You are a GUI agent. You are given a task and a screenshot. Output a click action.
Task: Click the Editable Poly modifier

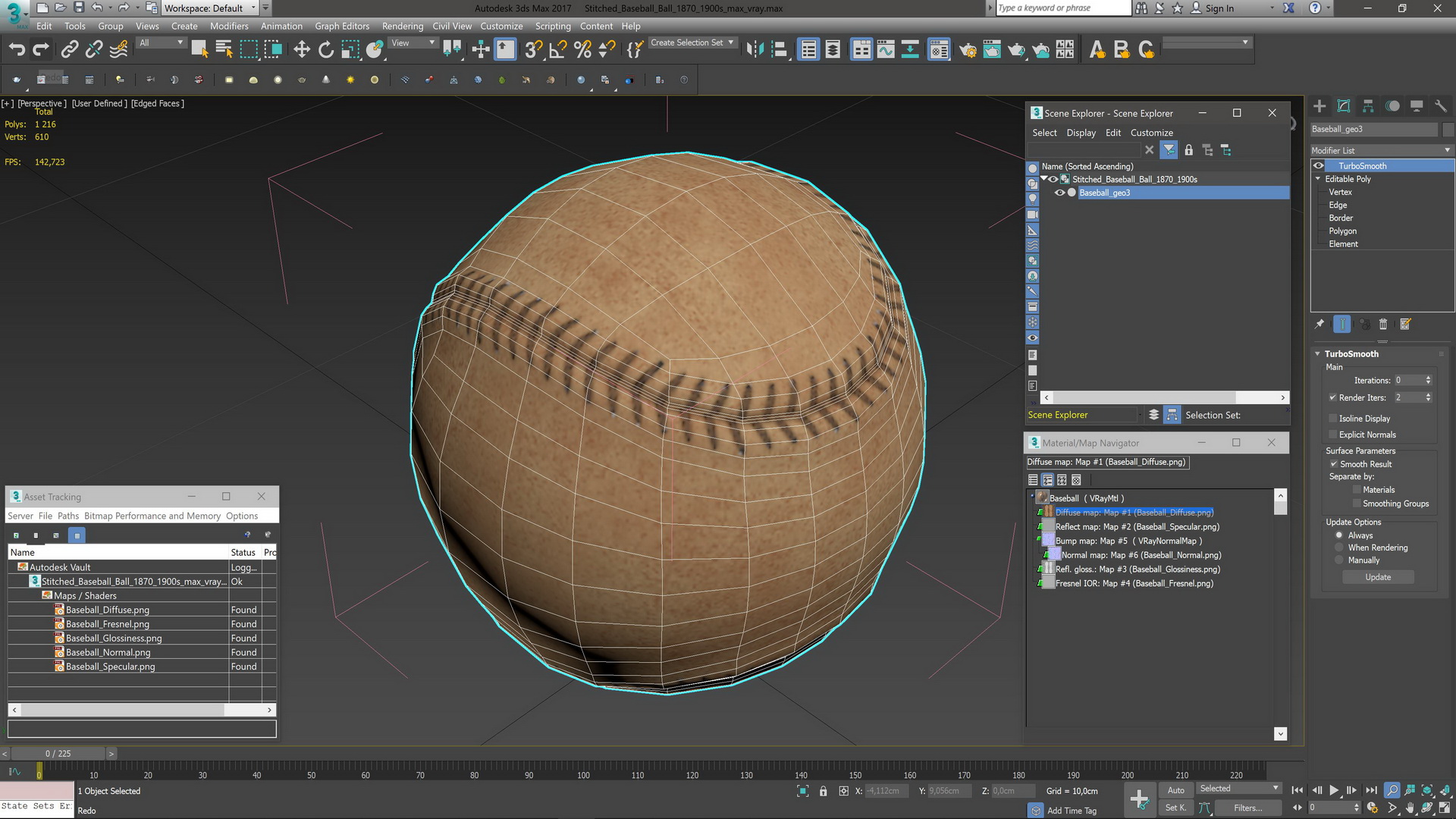(1350, 179)
